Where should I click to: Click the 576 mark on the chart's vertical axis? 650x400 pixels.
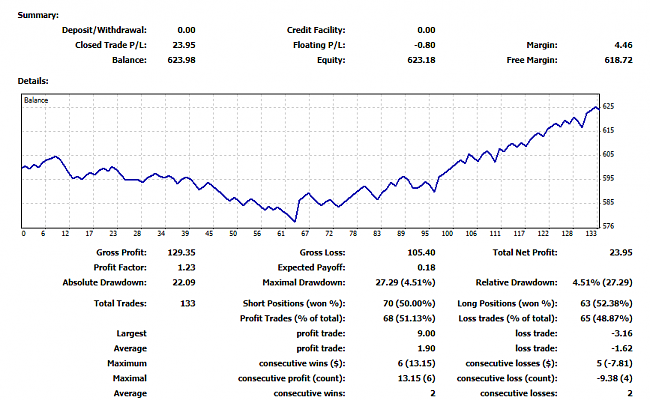point(608,226)
